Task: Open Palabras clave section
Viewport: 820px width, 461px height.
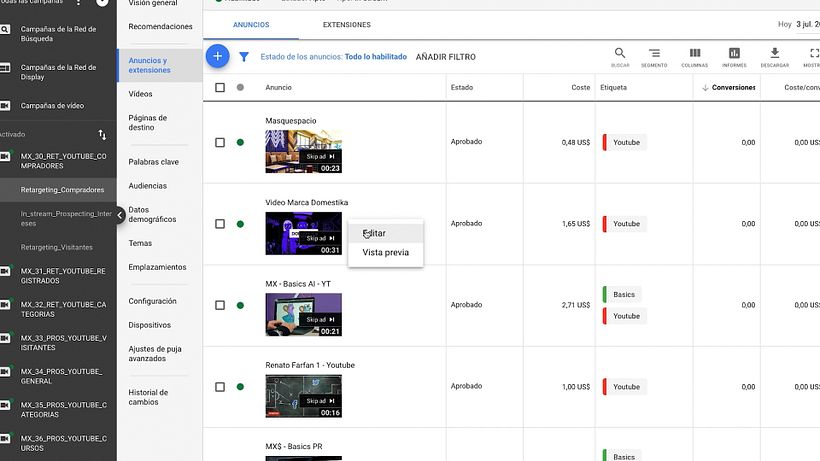Action: coord(153,162)
